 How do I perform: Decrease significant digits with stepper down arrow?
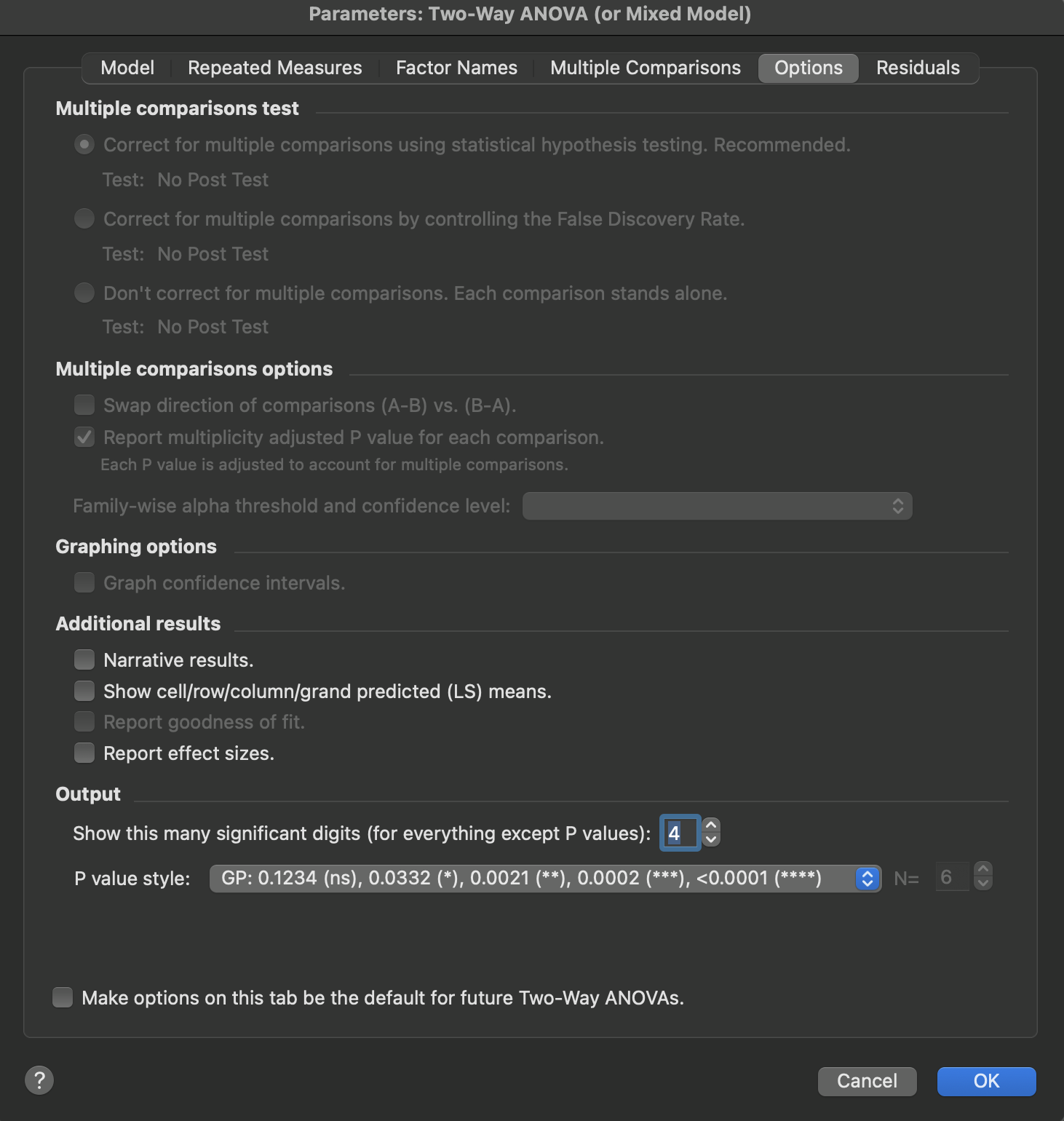(711, 840)
